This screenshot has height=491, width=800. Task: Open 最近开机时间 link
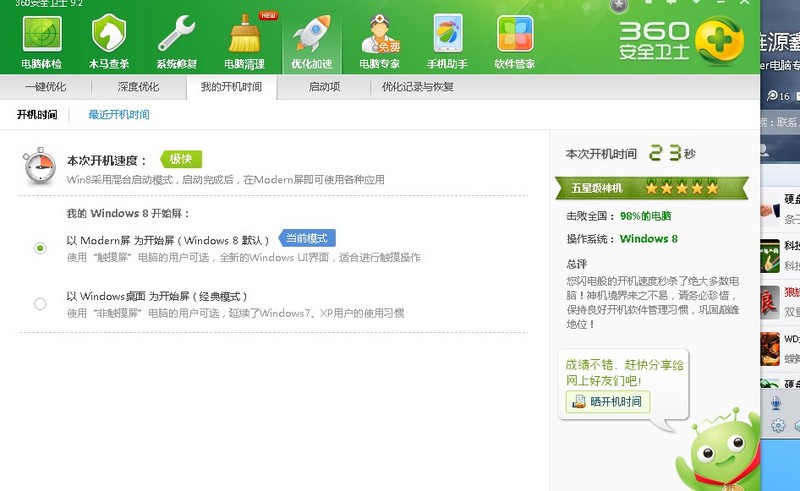[x=119, y=114]
